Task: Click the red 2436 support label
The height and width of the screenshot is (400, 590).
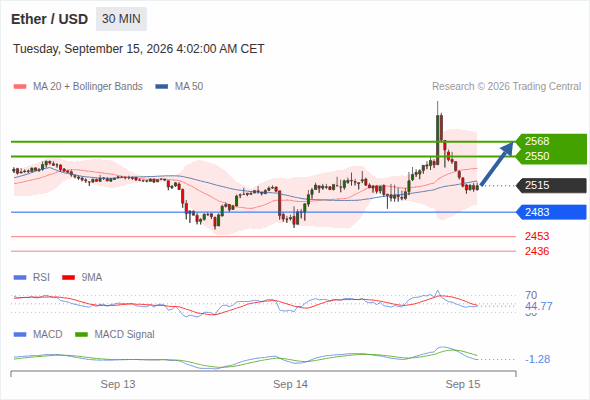Action: click(537, 251)
